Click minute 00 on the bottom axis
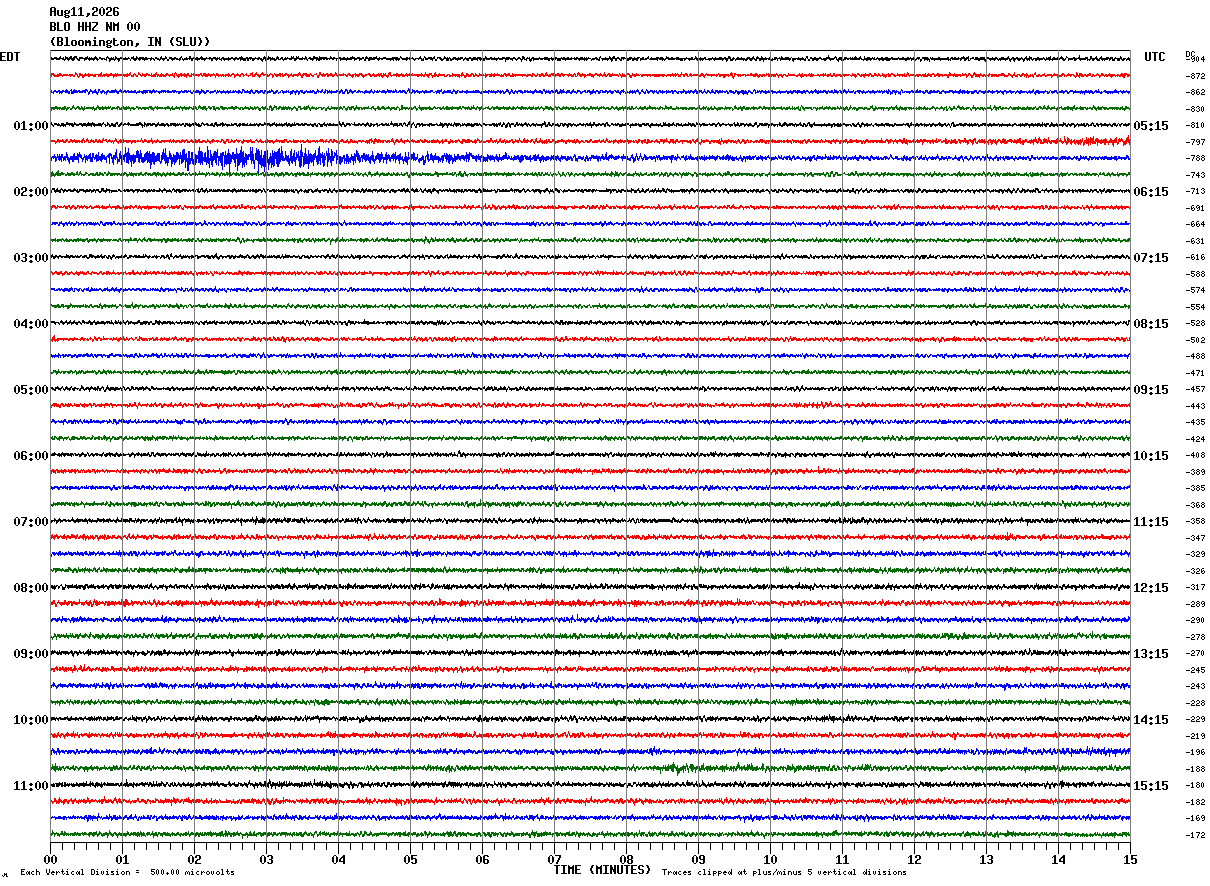The width and height of the screenshot is (1210, 886). [50, 860]
